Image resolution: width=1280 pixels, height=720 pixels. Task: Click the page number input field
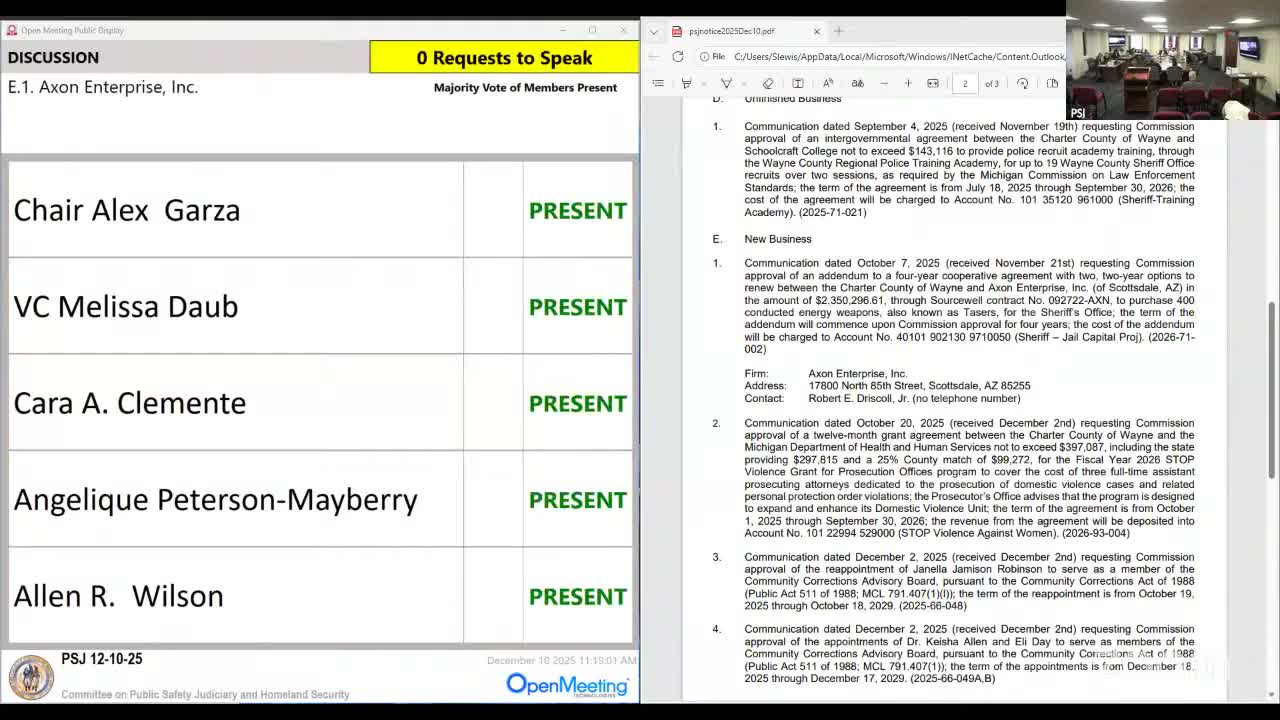[965, 83]
